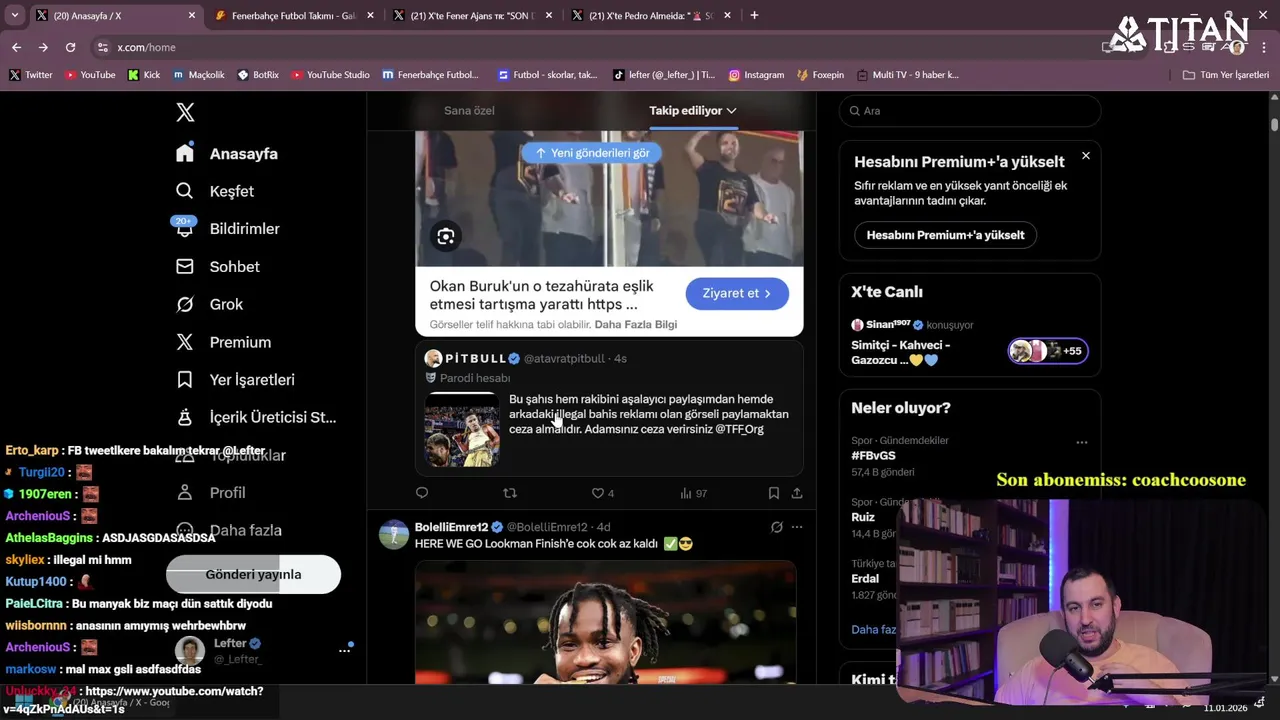This screenshot has height=720, width=1280.
Task: Expand Tüm Yer İşaretleri bookmarks folder
Action: pos(1225,75)
